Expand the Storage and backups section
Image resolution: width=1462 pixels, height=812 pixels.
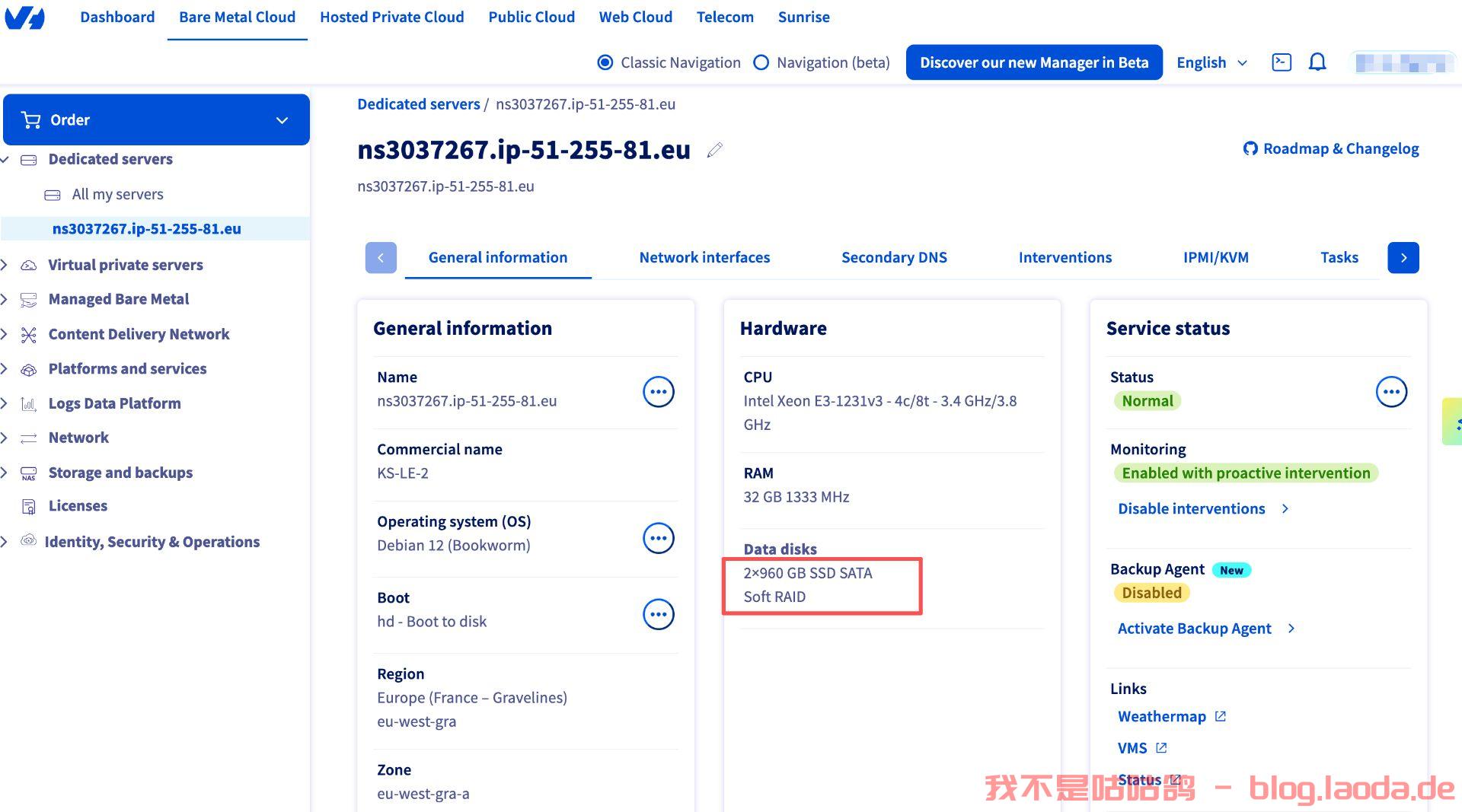click(x=5, y=473)
